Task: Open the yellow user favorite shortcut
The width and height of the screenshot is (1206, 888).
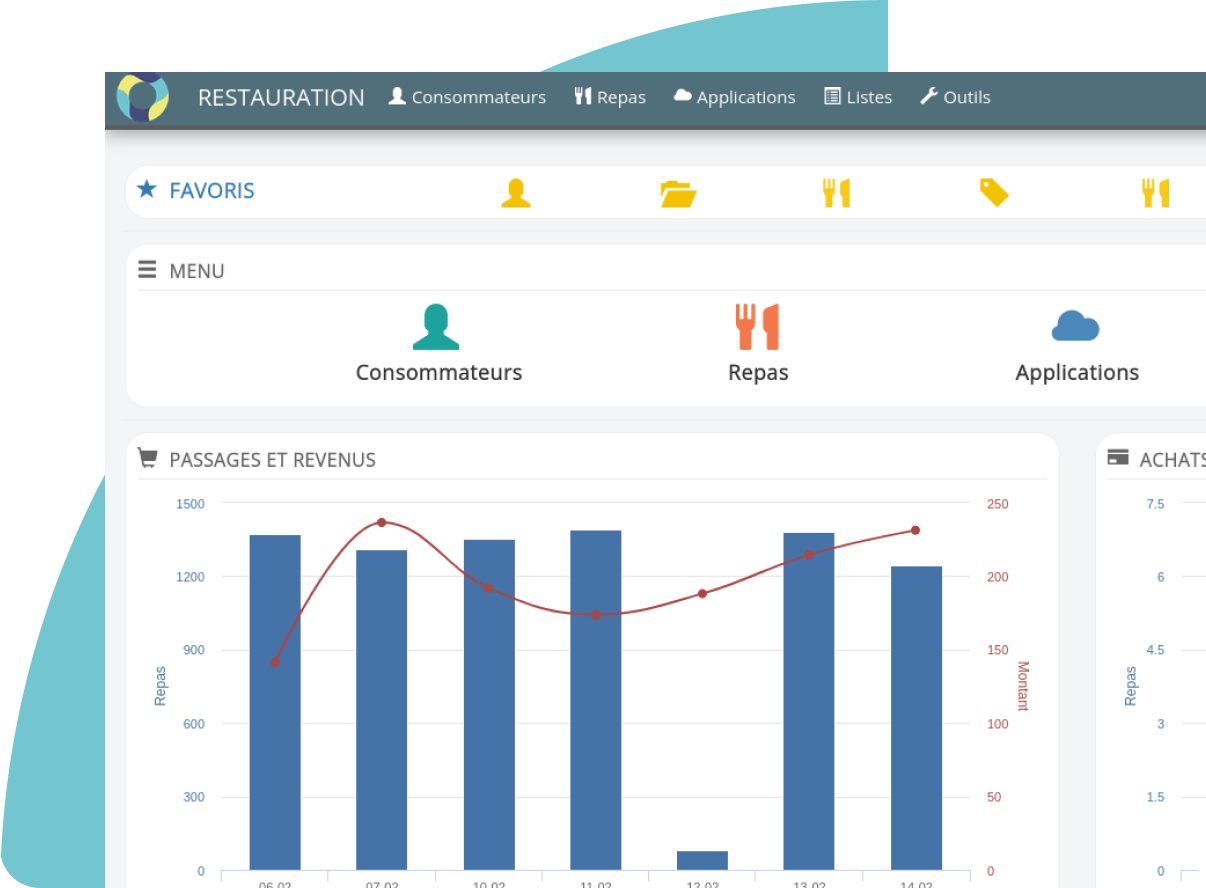Action: coord(515,192)
